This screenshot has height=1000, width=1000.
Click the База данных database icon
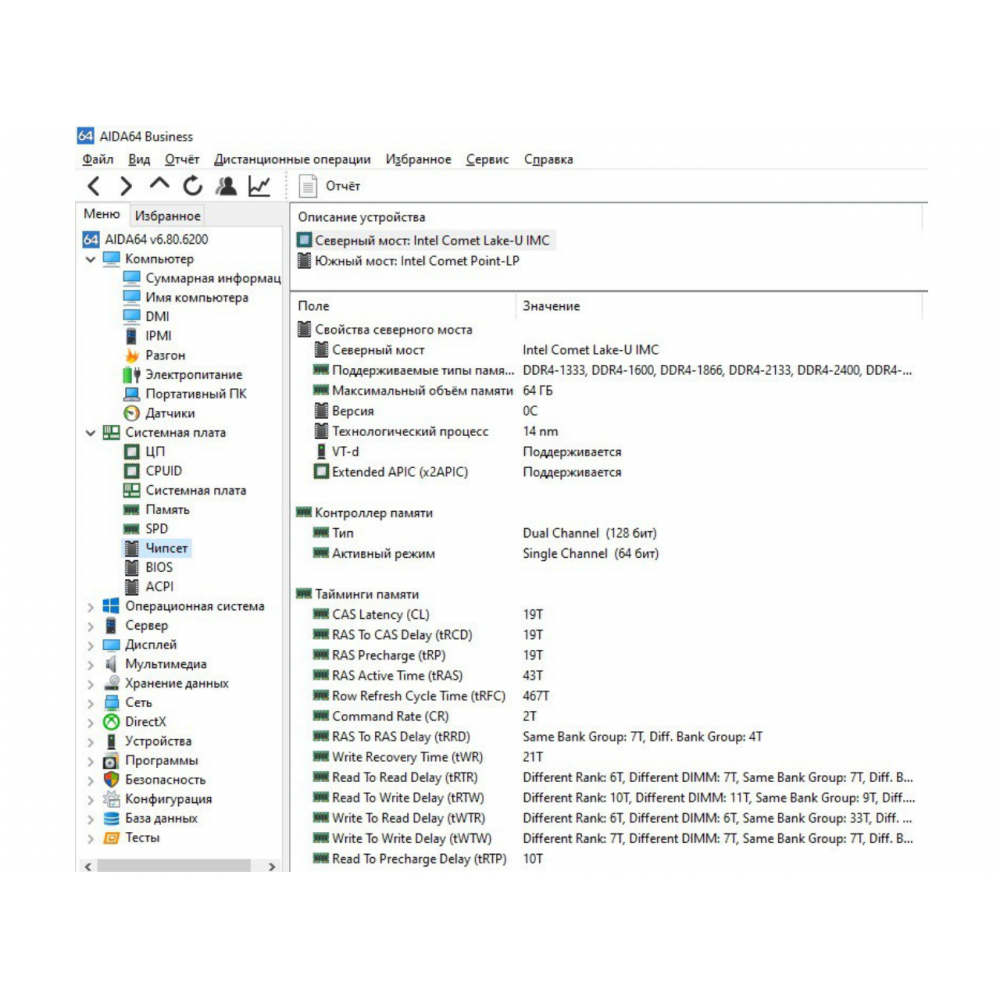pos(112,818)
